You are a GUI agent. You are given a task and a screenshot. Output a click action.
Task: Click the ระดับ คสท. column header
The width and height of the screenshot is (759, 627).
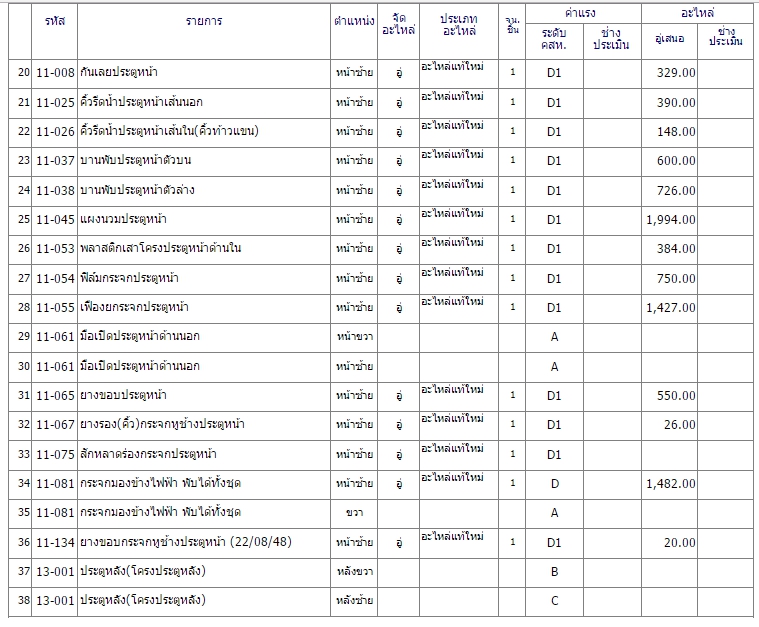(554, 39)
